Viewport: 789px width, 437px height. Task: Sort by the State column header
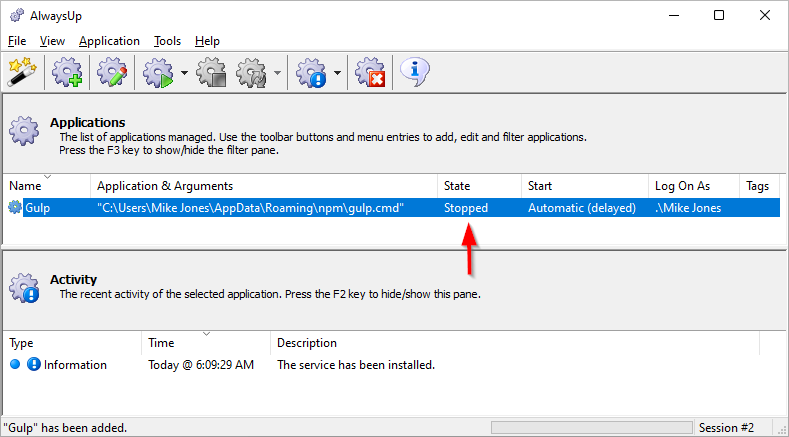point(480,186)
